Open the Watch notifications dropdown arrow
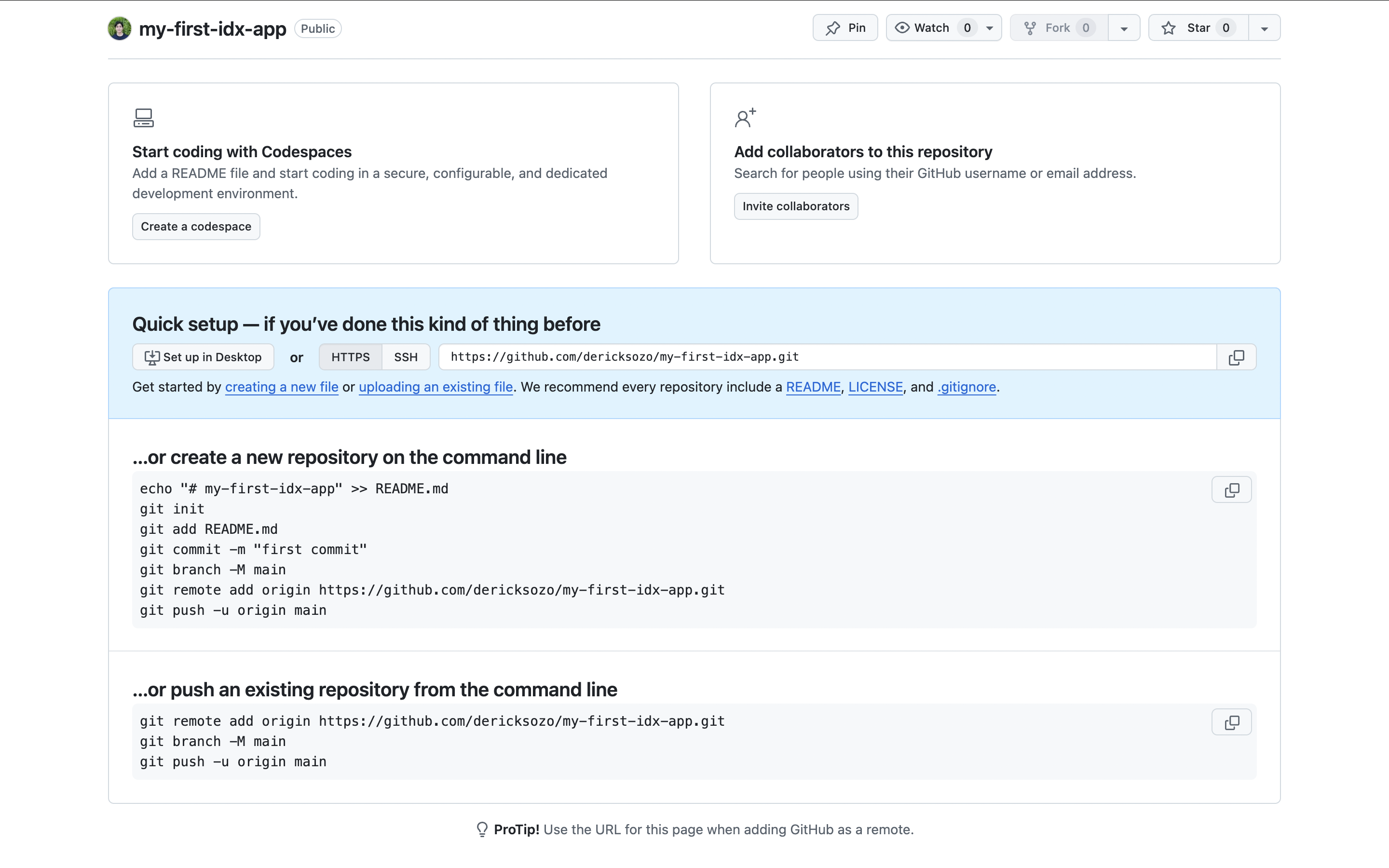This screenshot has height=868, width=1389. click(x=990, y=28)
